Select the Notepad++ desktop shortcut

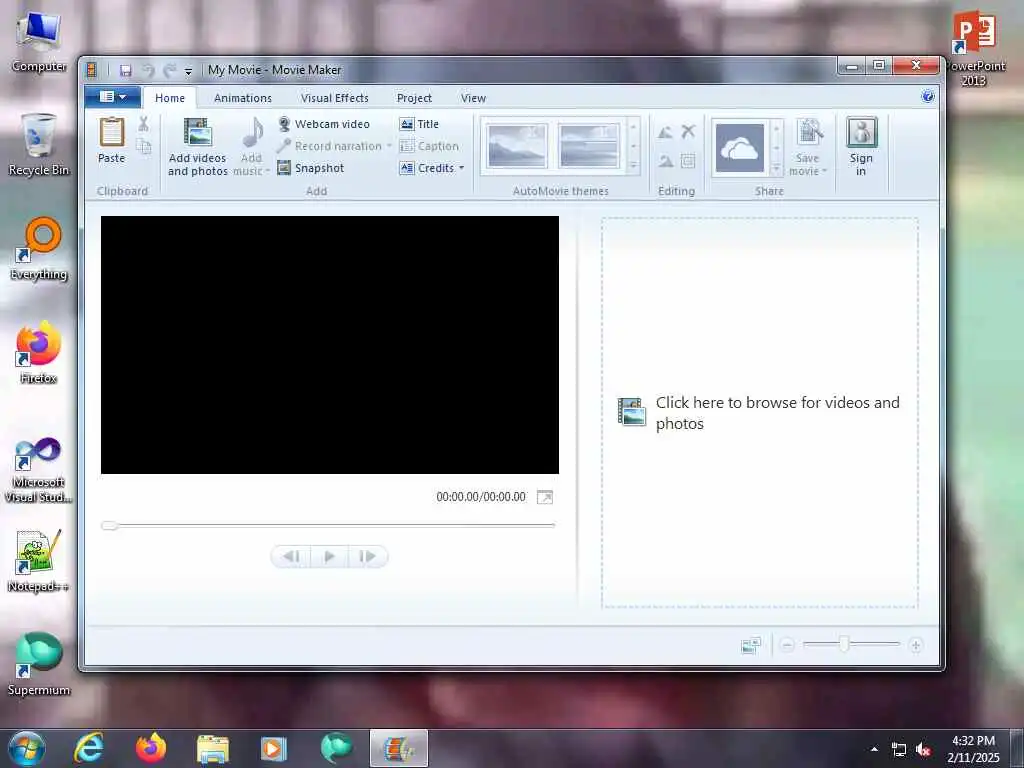(x=39, y=562)
